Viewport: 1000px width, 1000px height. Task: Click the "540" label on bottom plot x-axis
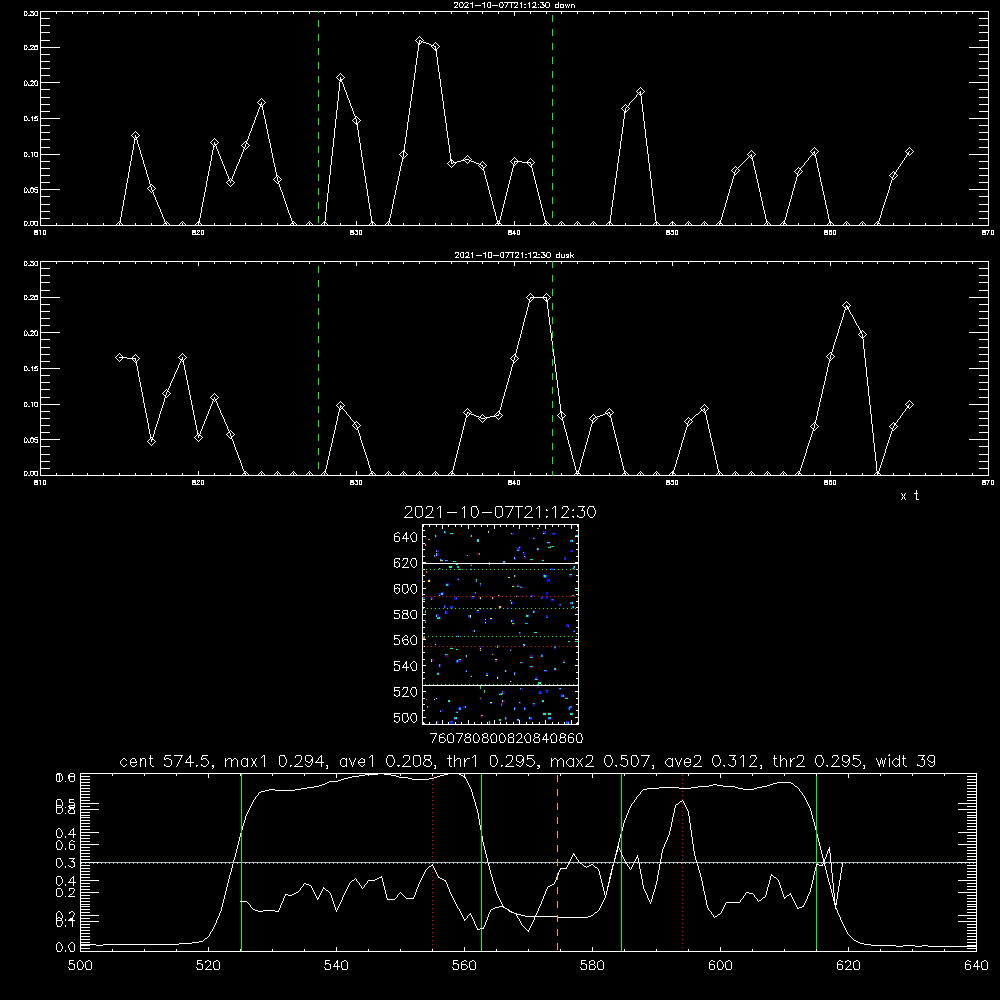(336, 966)
